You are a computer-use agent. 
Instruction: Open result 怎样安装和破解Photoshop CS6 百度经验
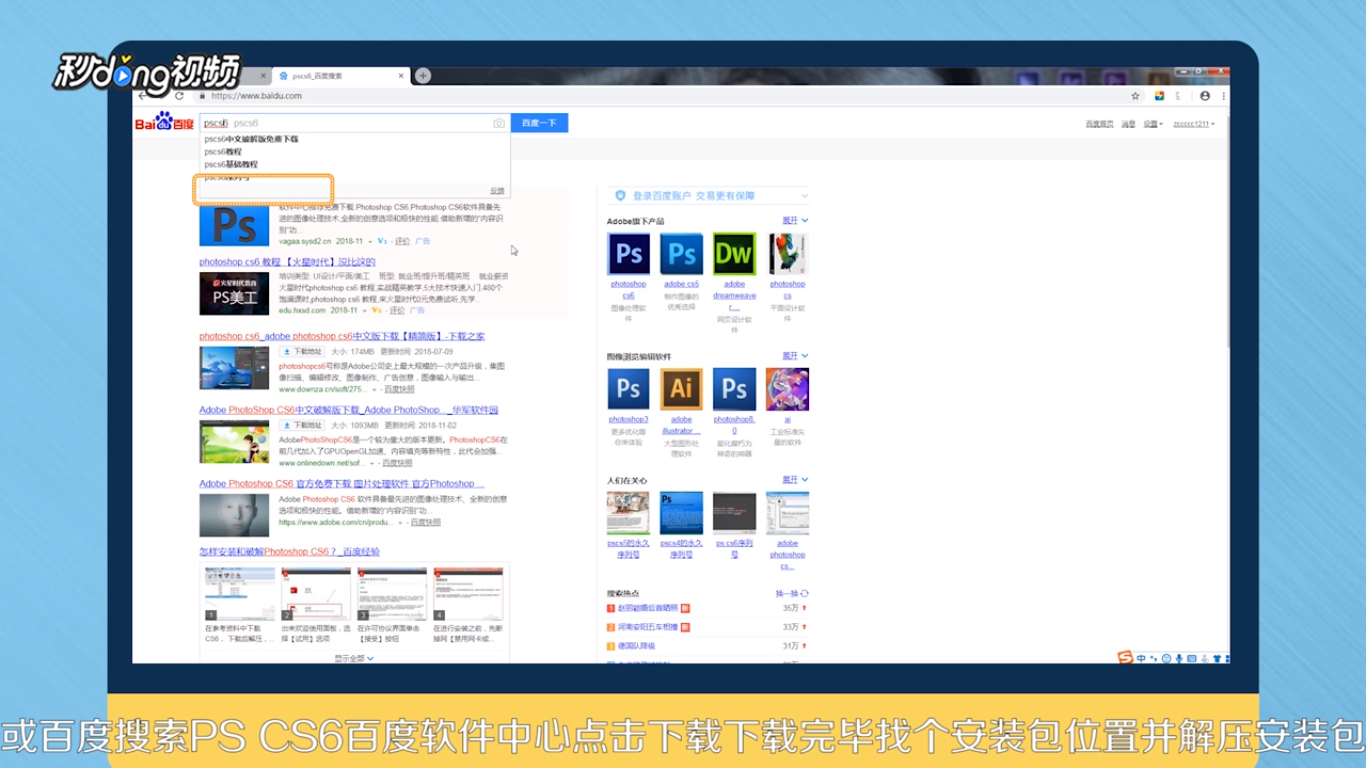[x=289, y=551]
